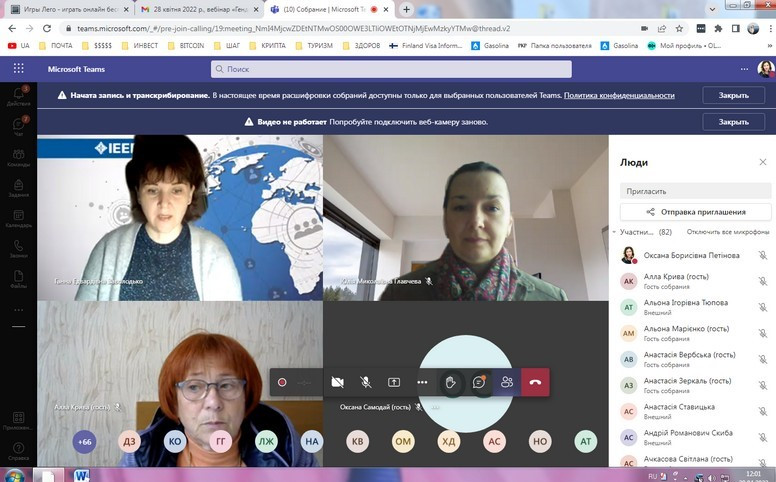The height and width of the screenshot is (482, 776).
Task: Open more actions menu in meeting toolbar
Action: 422,382
